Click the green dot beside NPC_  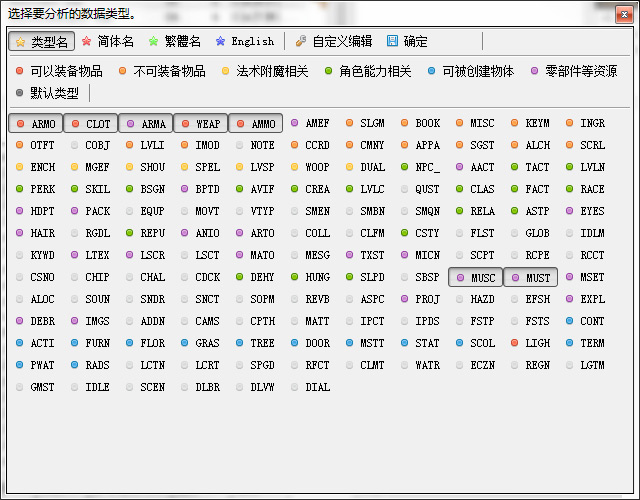click(x=404, y=167)
